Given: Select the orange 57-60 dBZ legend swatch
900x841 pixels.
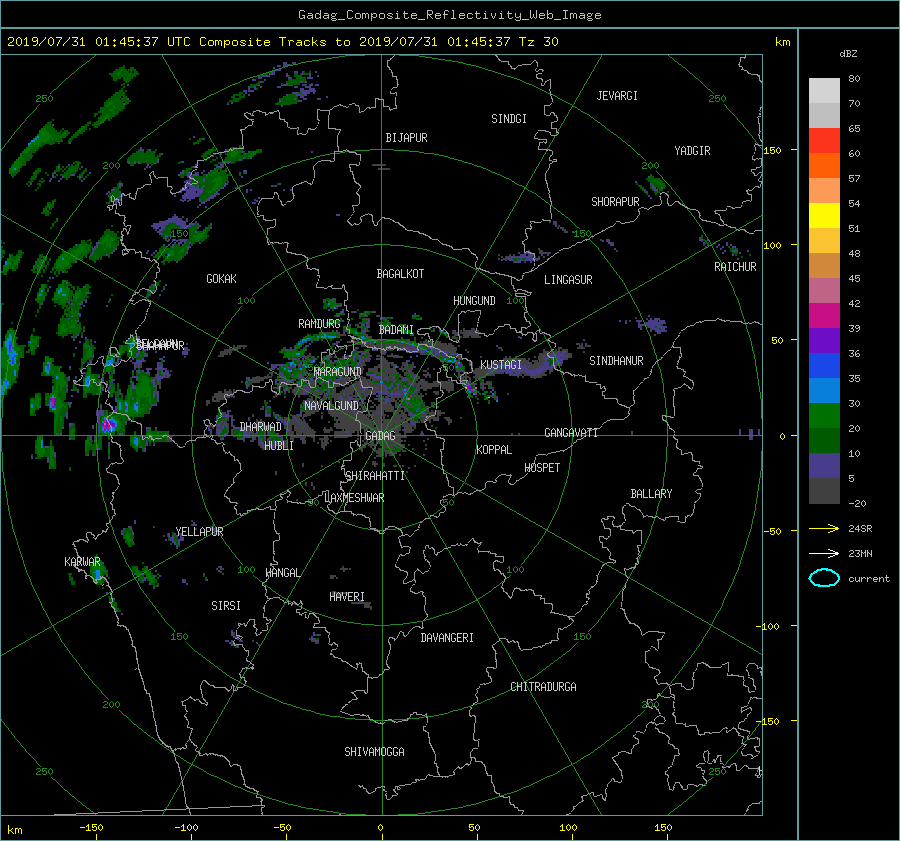Looking at the screenshot, I should click(824, 166).
